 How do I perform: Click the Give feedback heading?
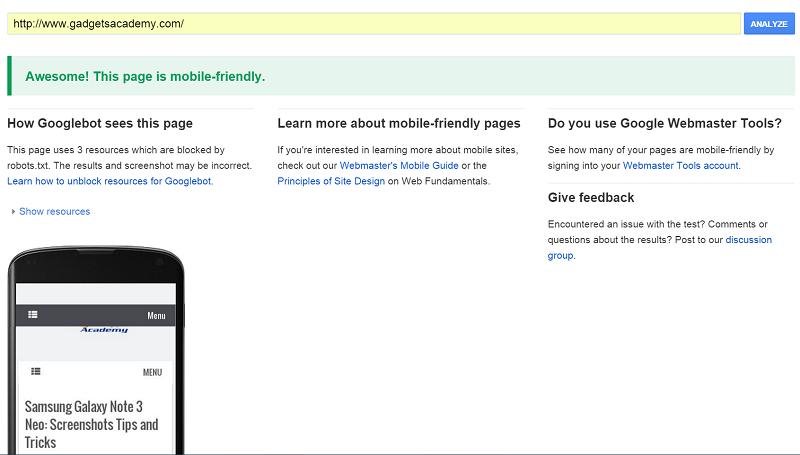tap(591, 198)
